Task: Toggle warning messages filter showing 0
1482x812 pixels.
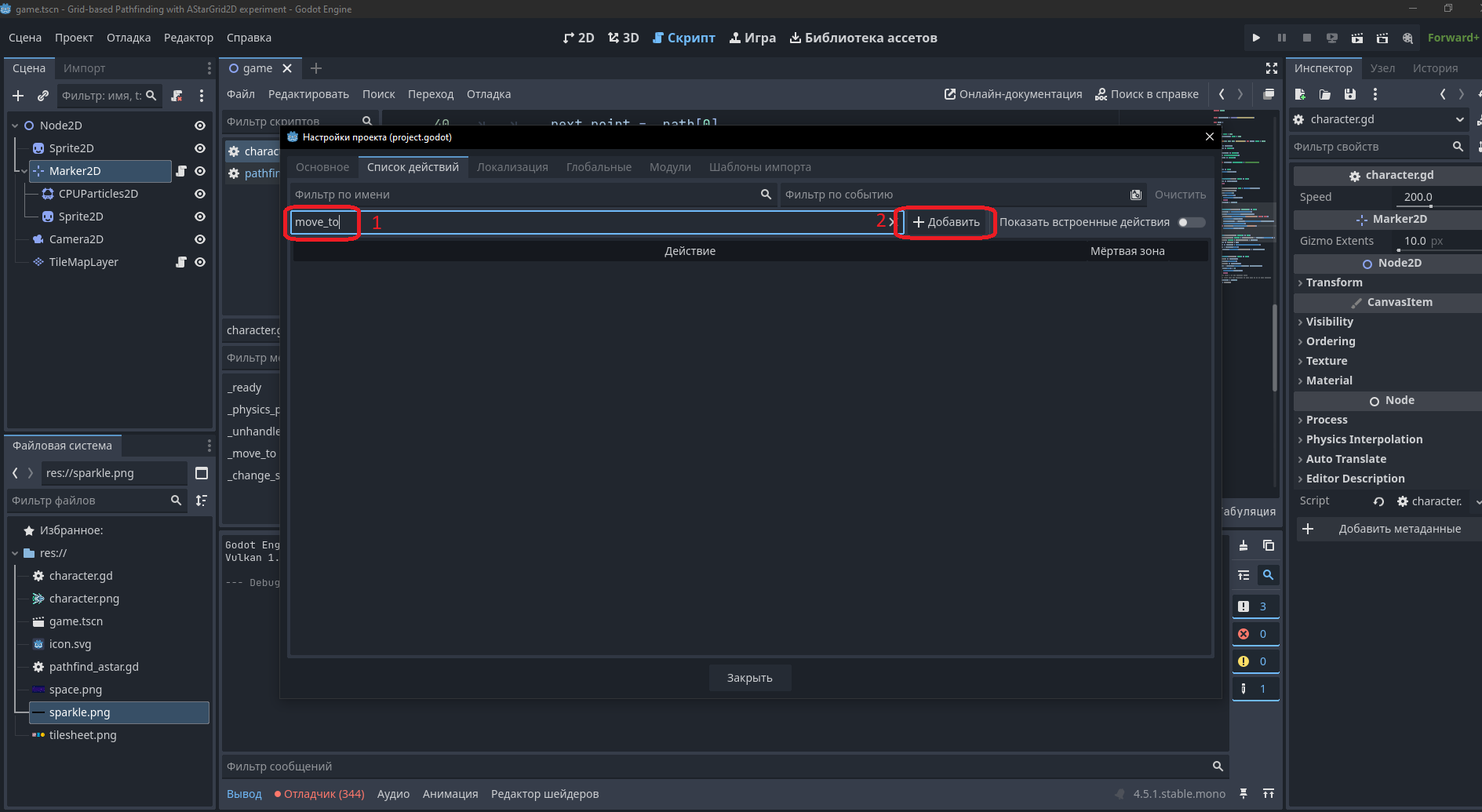Action: coord(1255,661)
